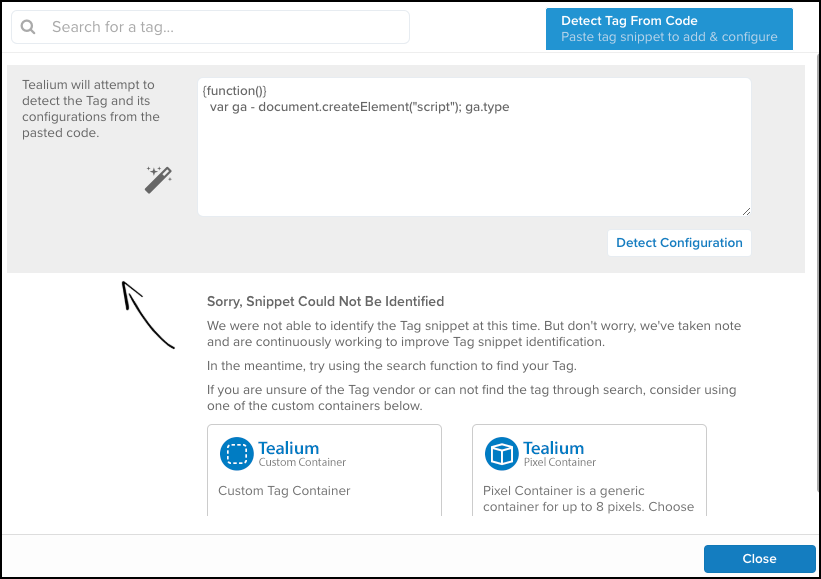
Task: Click the magic wand icon
Action: [158, 179]
